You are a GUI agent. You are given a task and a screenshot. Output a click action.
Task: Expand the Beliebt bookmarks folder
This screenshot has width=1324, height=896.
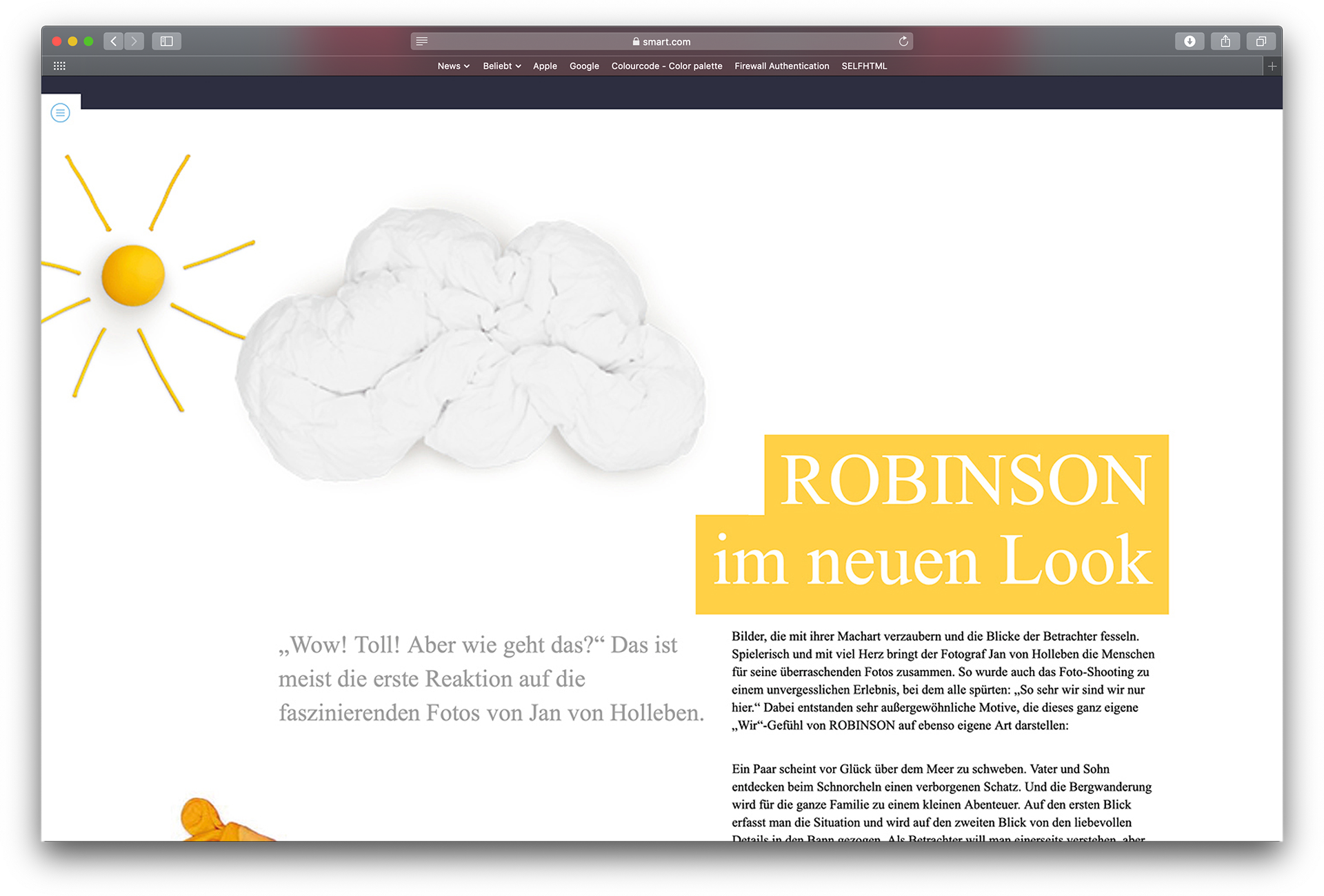pyautogui.click(x=501, y=66)
